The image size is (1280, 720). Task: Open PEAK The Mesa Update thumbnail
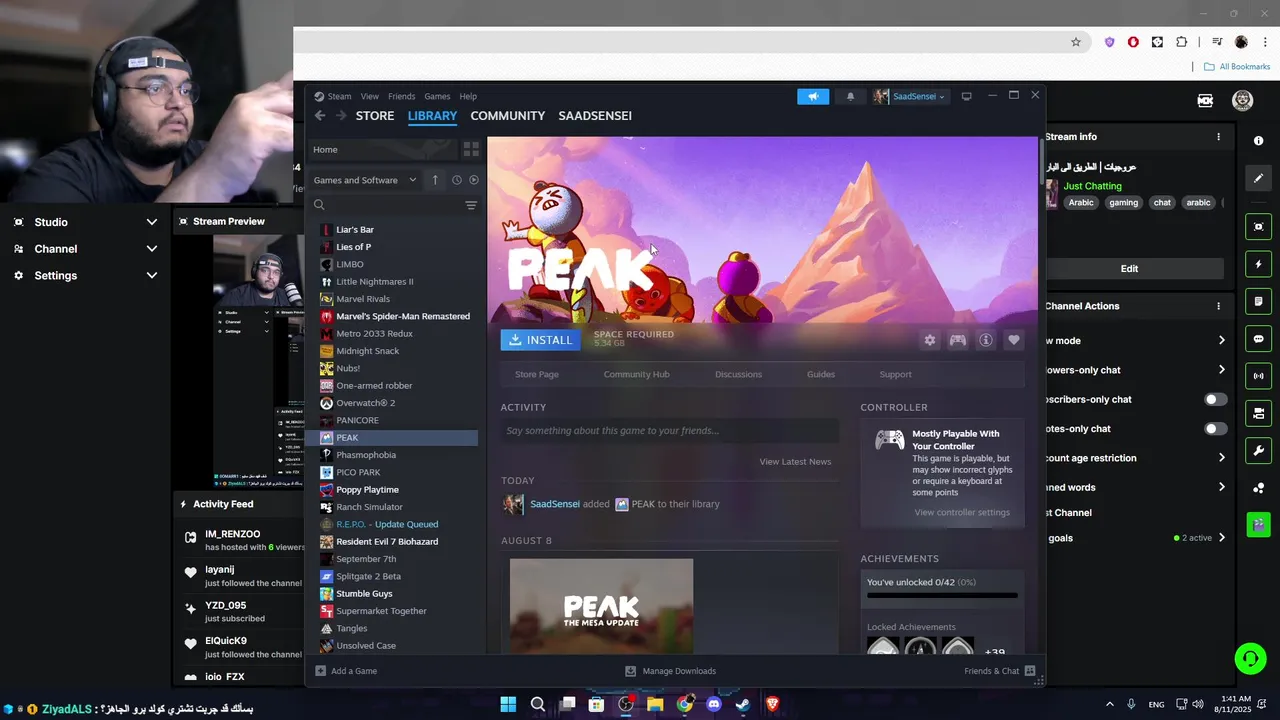click(x=601, y=606)
